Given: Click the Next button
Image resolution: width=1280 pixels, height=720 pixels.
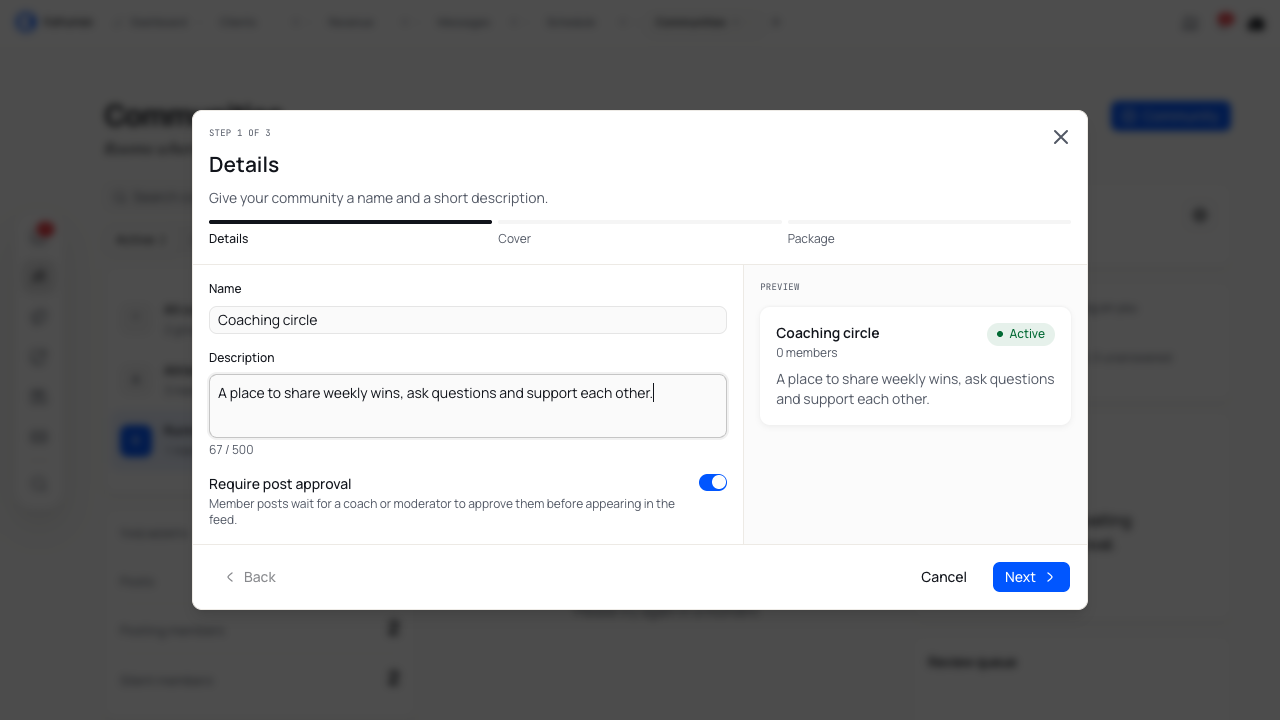Looking at the screenshot, I should pyautogui.click(x=1031, y=577).
